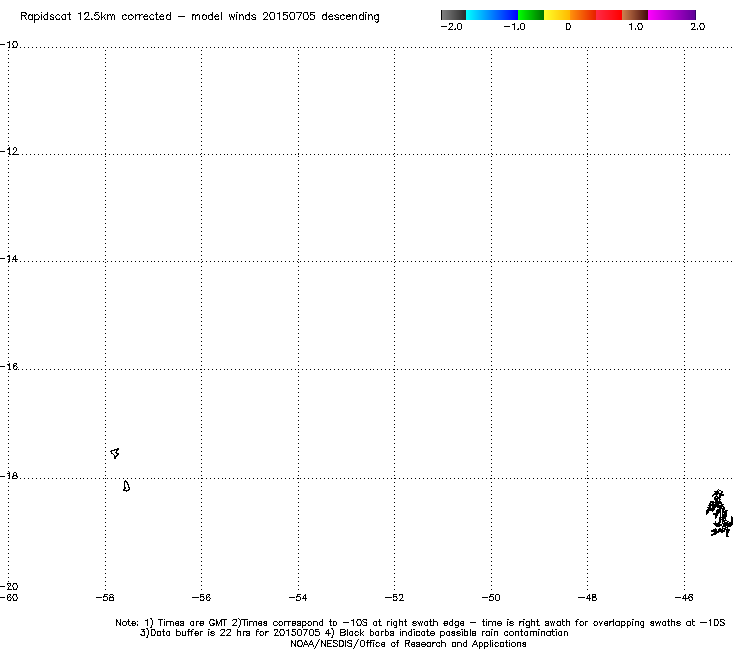
Task: Click the -18 latitude axis label
Action: tap(9, 475)
